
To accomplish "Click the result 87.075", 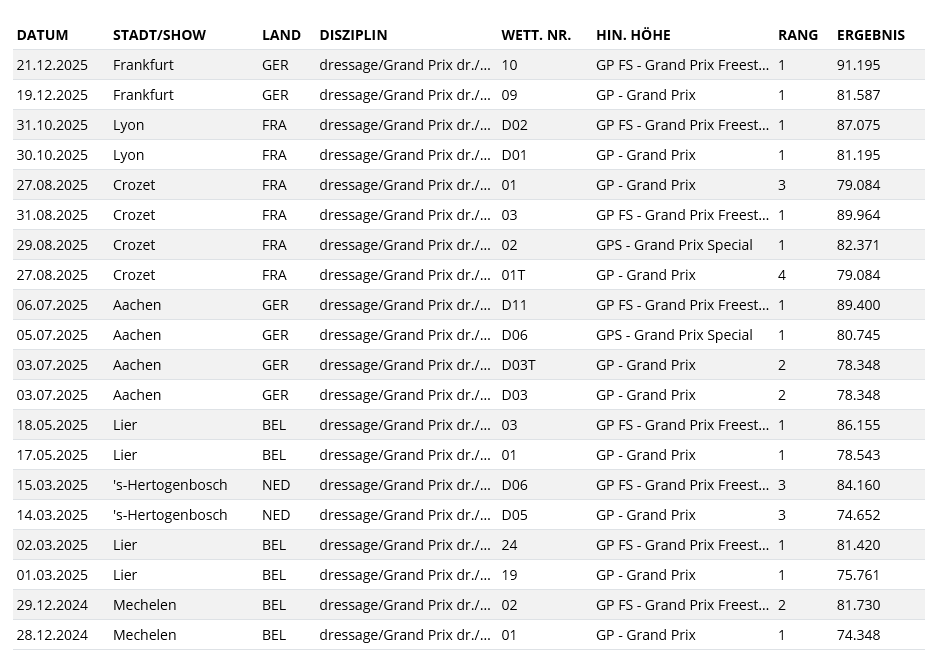I will point(858,125).
